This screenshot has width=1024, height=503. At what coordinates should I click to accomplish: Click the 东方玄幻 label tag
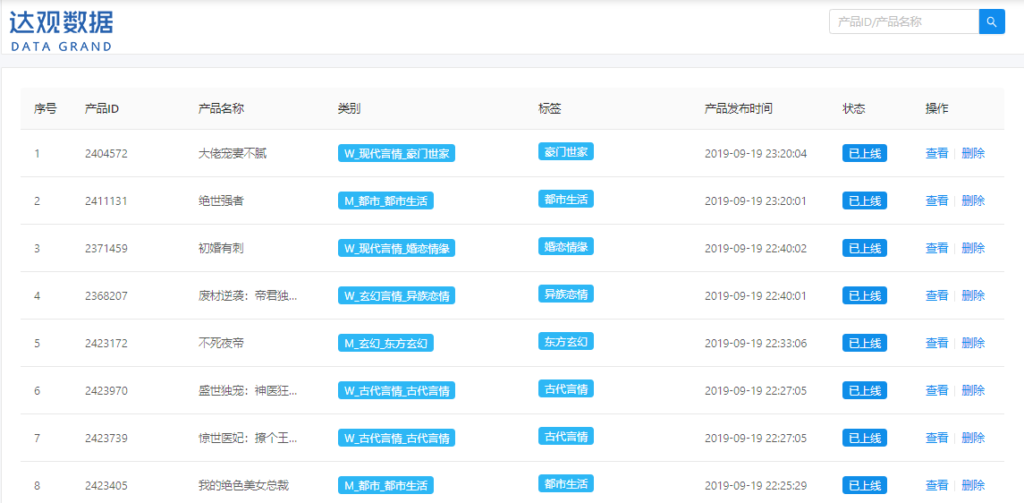(566, 341)
